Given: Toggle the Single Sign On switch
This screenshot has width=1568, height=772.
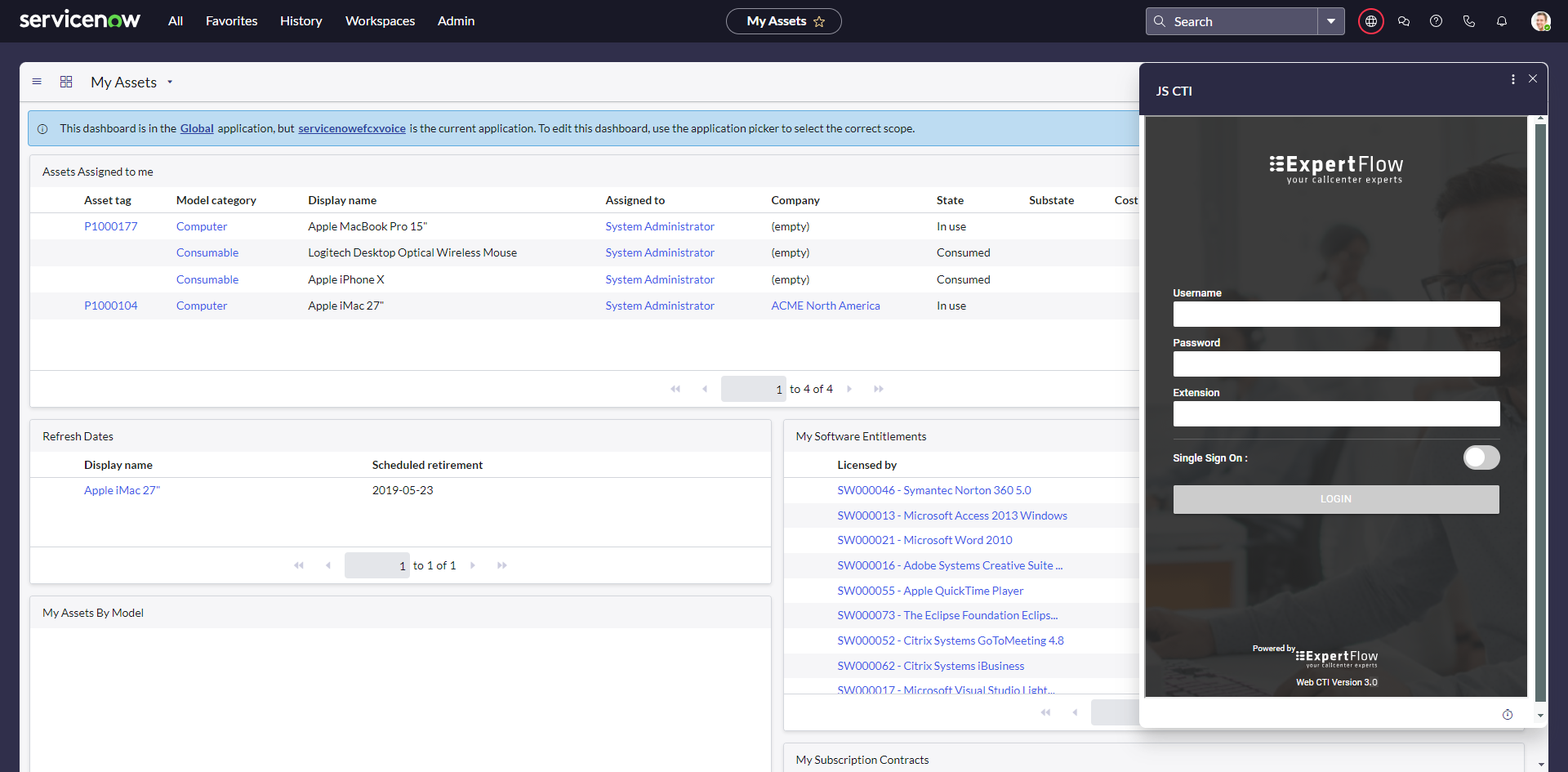Looking at the screenshot, I should 1481,457.
